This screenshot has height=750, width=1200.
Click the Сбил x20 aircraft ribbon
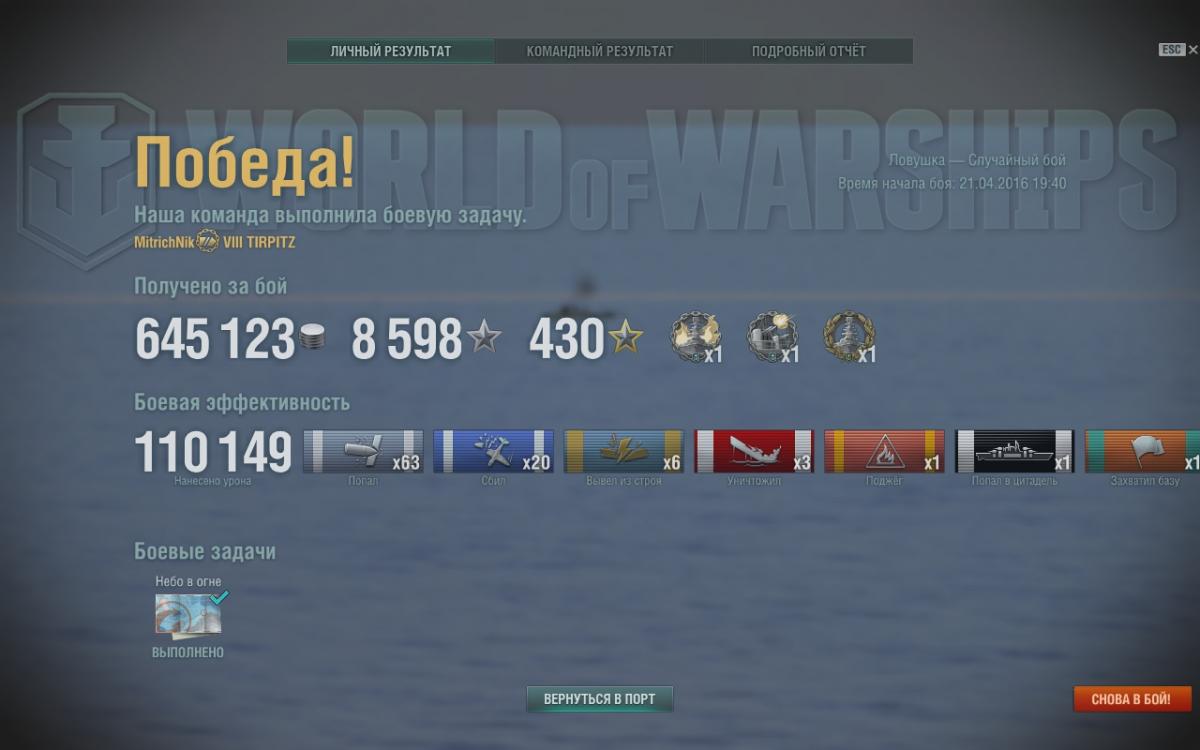pos(493,452)
